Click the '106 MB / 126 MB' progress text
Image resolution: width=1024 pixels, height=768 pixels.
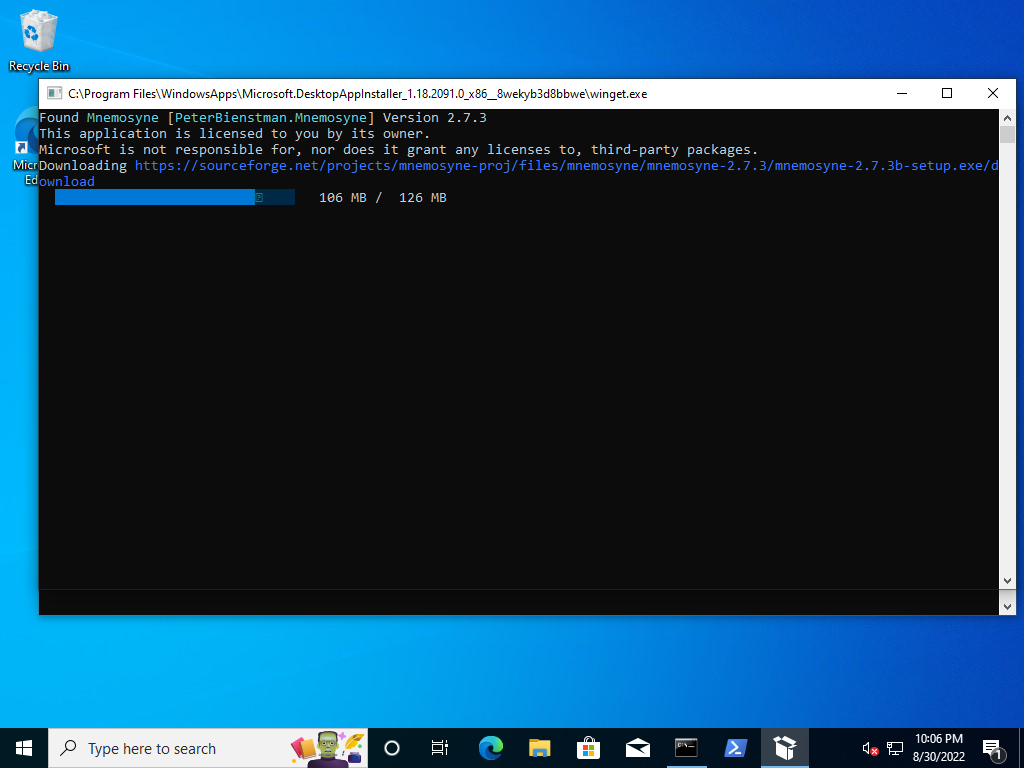pyautogui.click(x=383, y=198)
